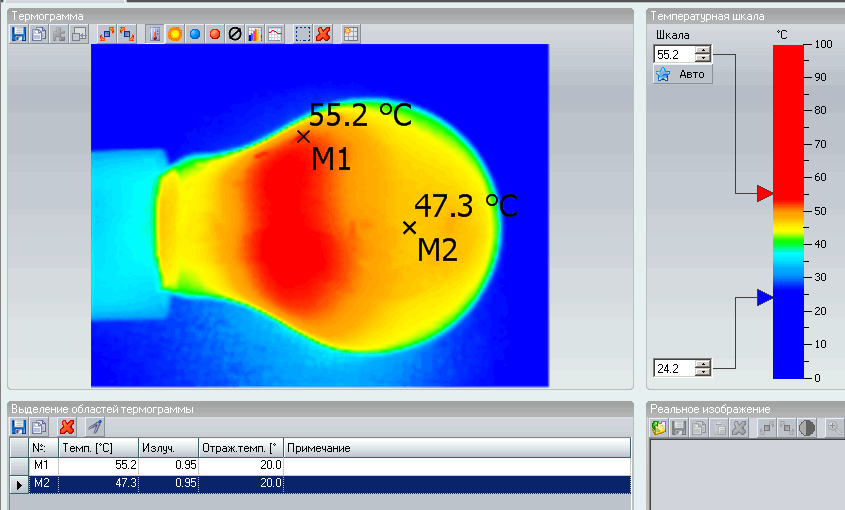
Task: Click the M2 measurement point on the thermogram
Action: point(409,227)
